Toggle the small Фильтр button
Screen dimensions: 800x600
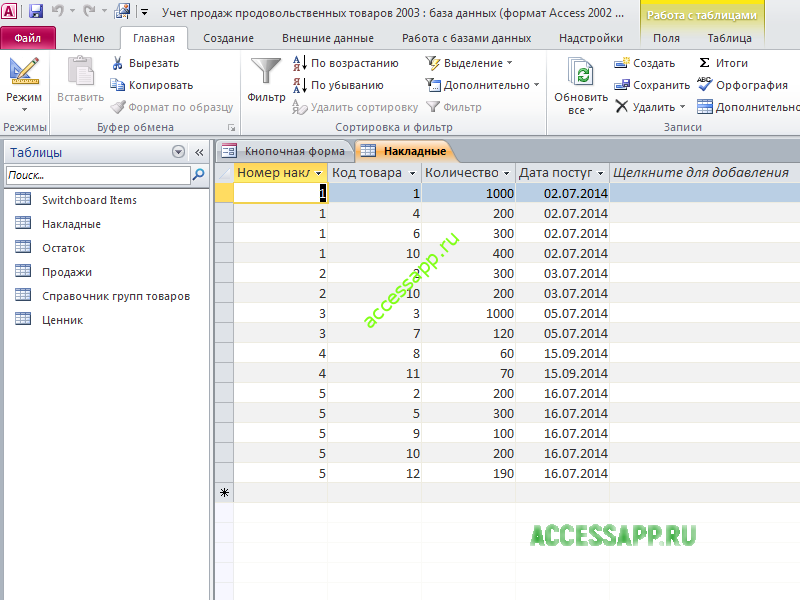pos(454,107)
